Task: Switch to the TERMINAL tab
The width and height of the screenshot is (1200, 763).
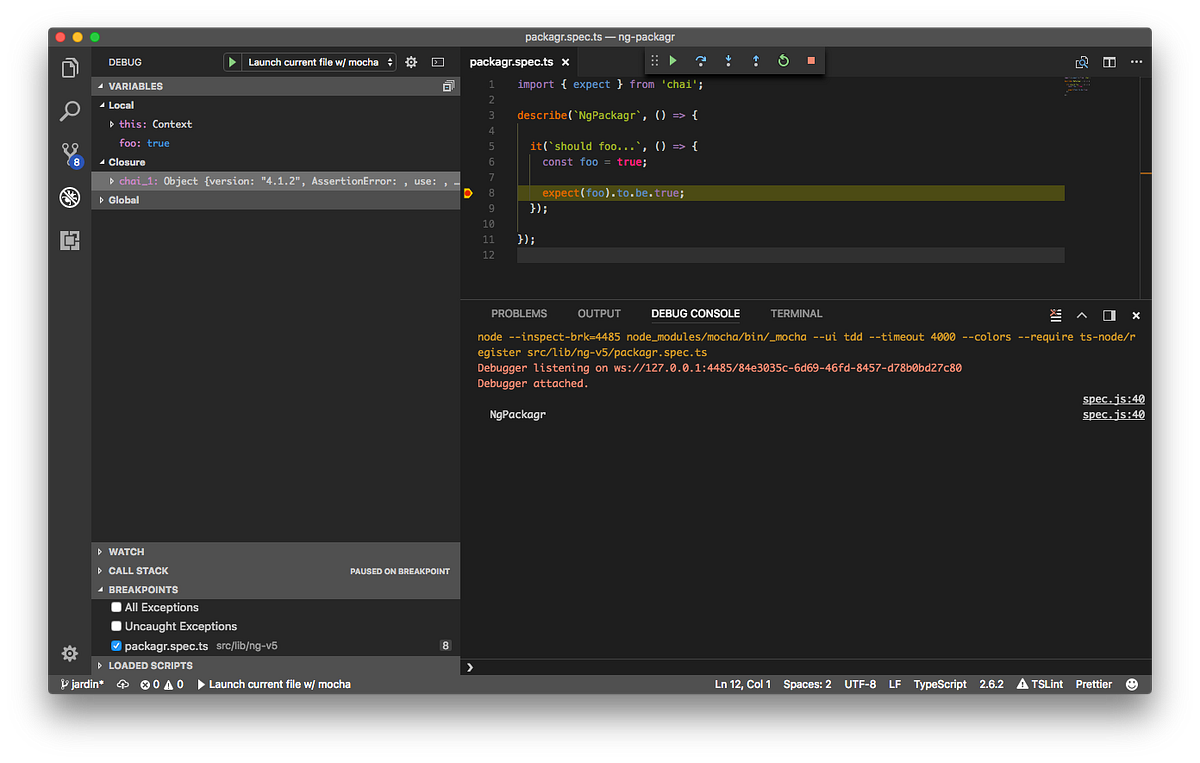Action: point(795,313)
